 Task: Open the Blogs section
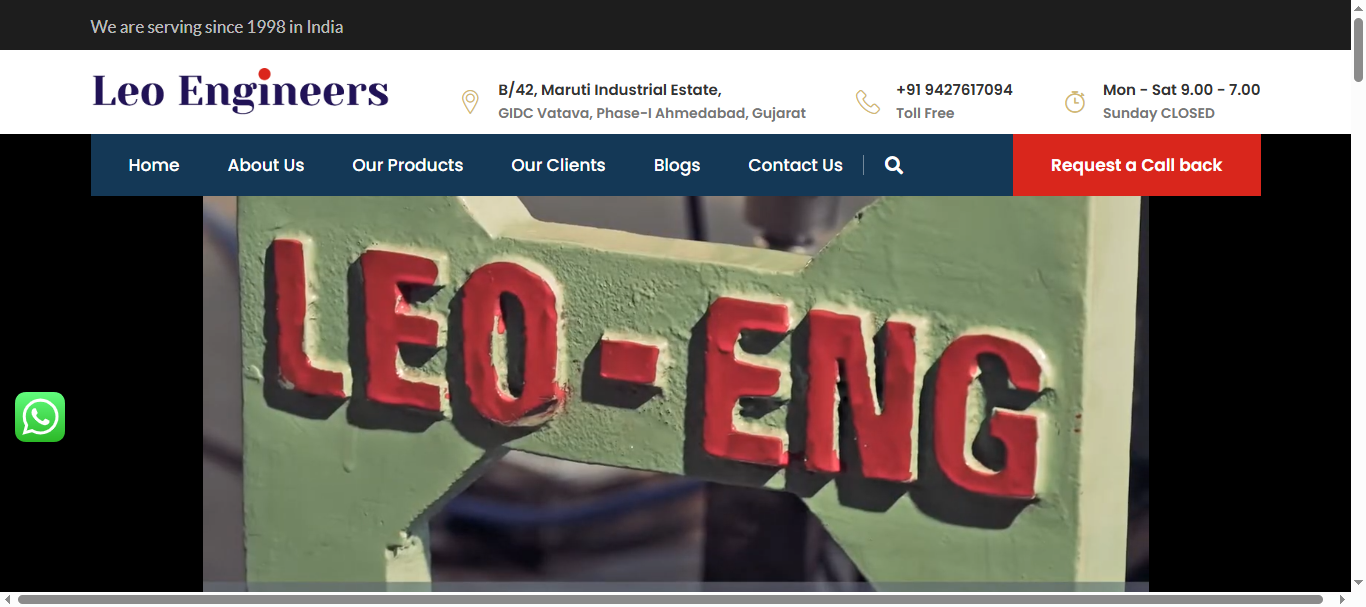coord(676,166)
